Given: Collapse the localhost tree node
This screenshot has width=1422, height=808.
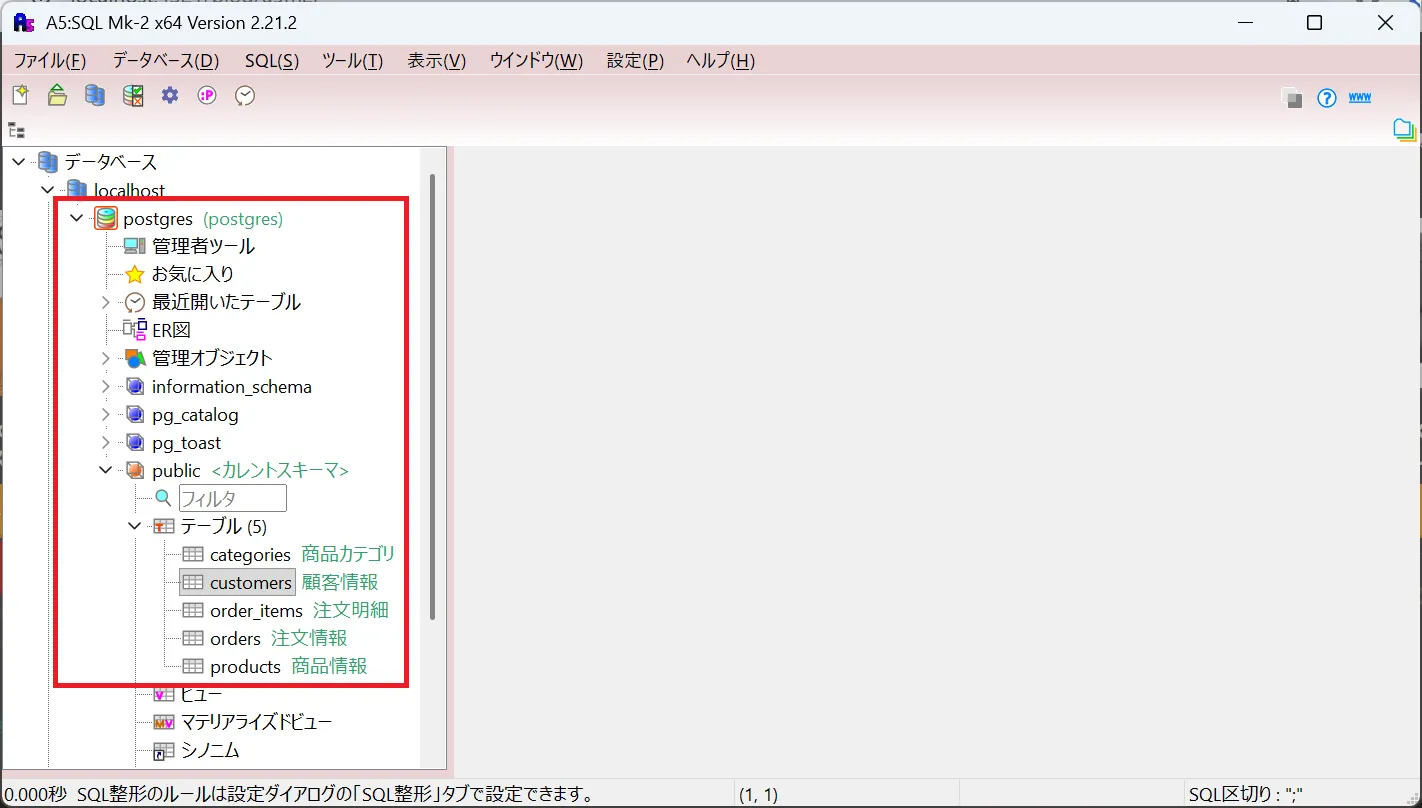Looking at the screenshot, I should click(47, 190).
